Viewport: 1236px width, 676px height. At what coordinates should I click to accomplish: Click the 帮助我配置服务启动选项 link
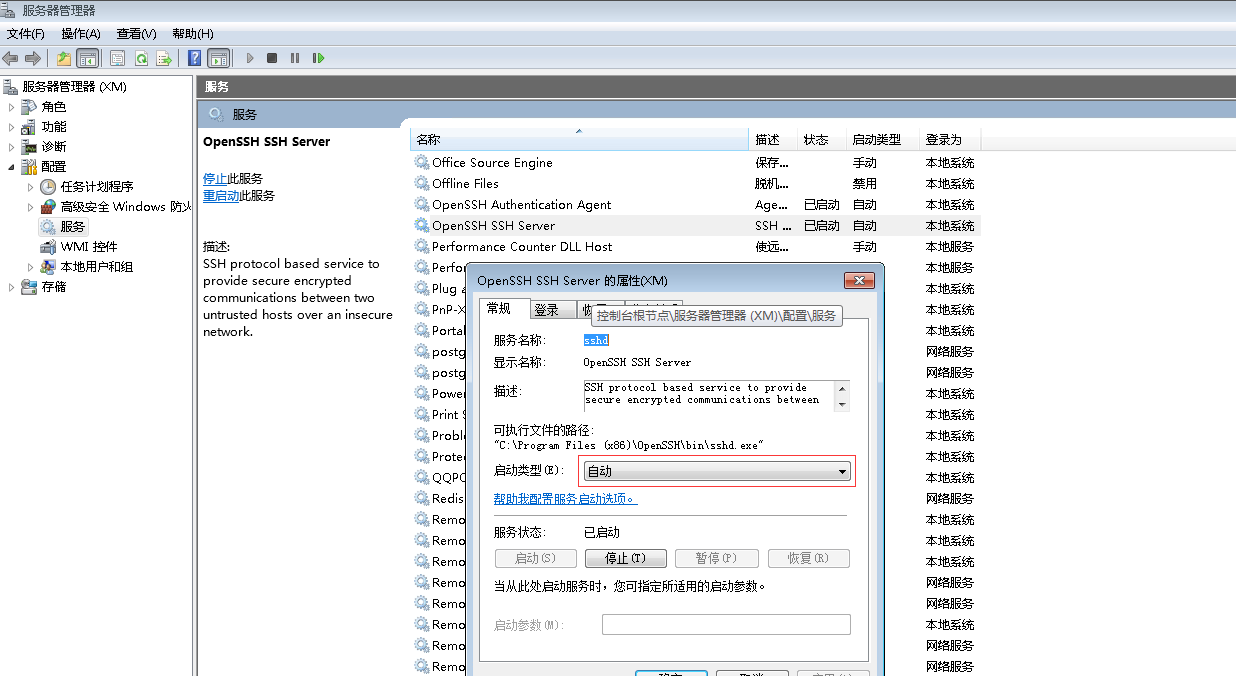click(x=565, y=498)
